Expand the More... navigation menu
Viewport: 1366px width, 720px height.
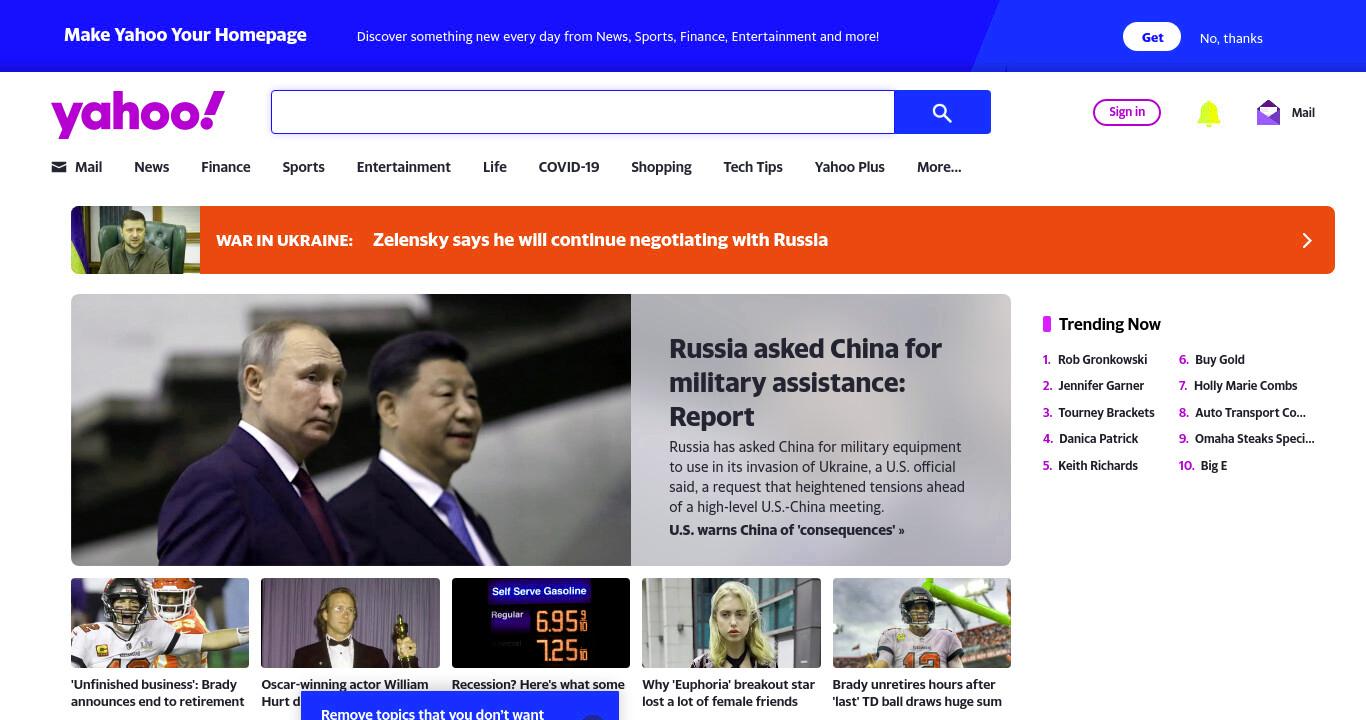click(939, 167)
